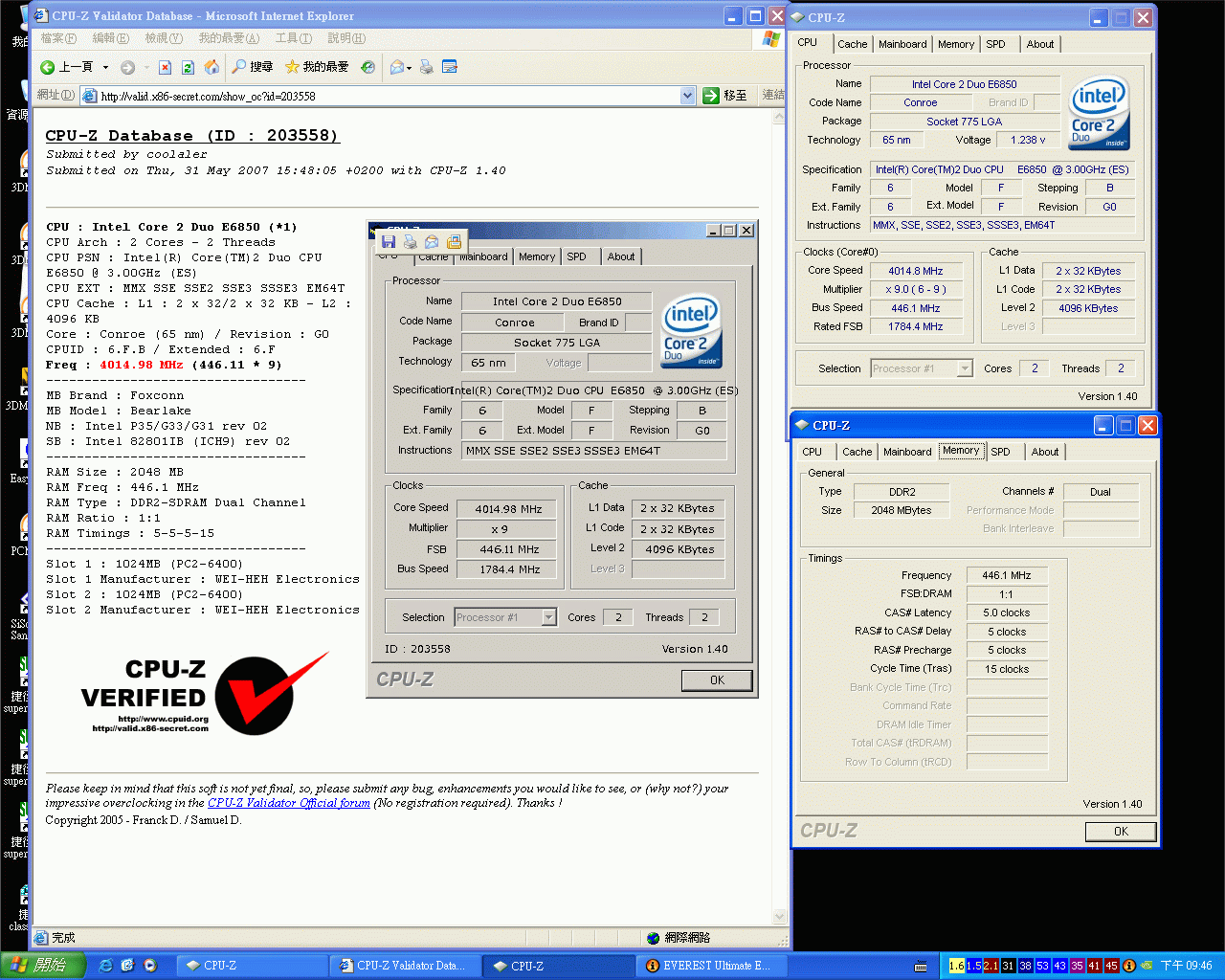Open the mail icon dropdown arrow
The height and width of the screenshot is (980, 1225).
pyautogui.click(x=409, y=68)
